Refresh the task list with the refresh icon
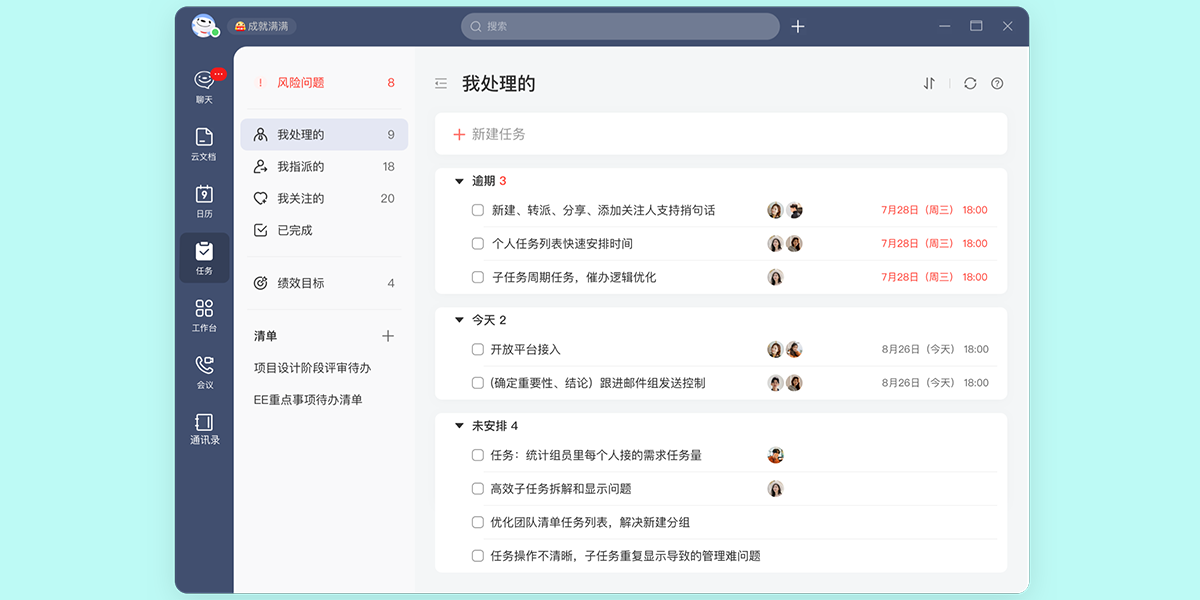Image resolution: width=1200 pixels, height=600 pixels. [x=969, y=84]
